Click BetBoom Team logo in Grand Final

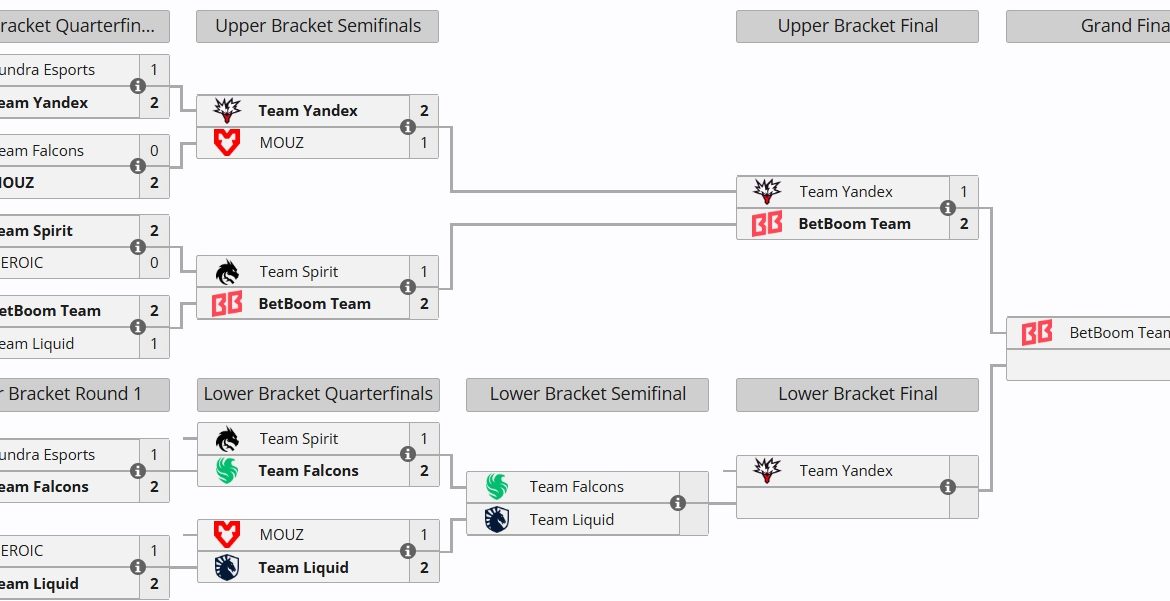[x=1037, y=333]
